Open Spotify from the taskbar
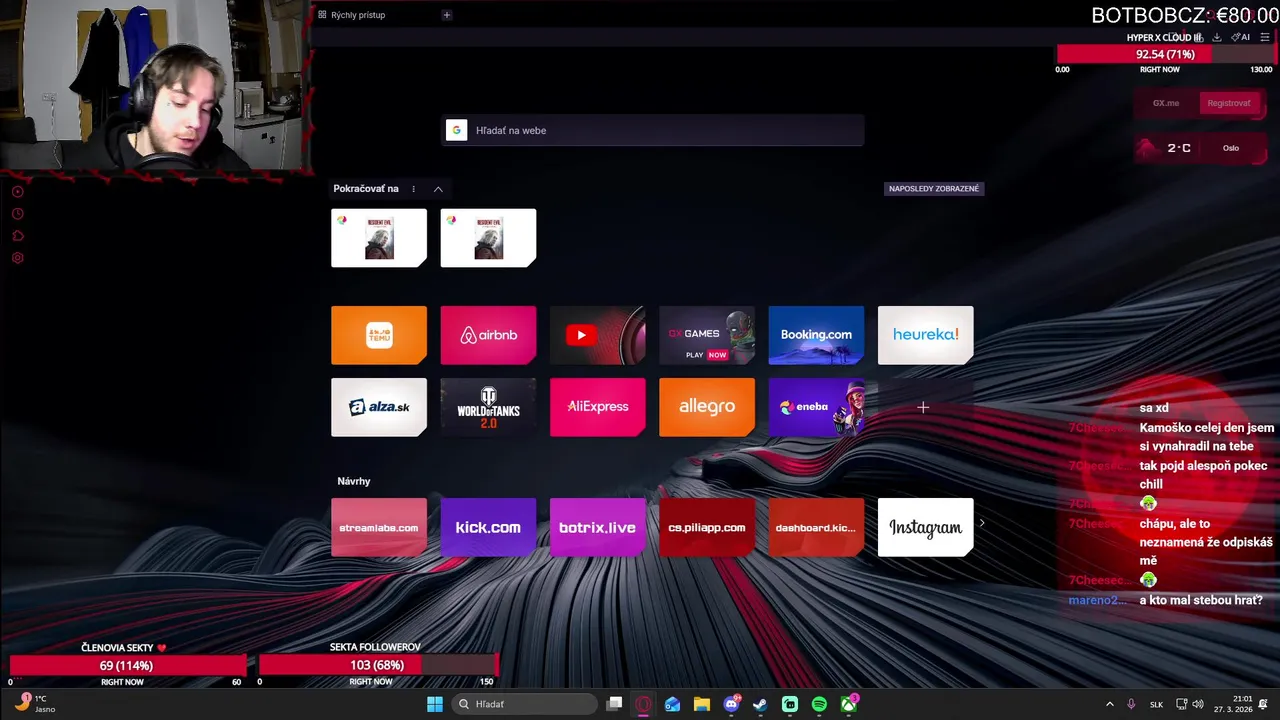The width and height of the screenshot is (1280, 720). pos(819,704)
